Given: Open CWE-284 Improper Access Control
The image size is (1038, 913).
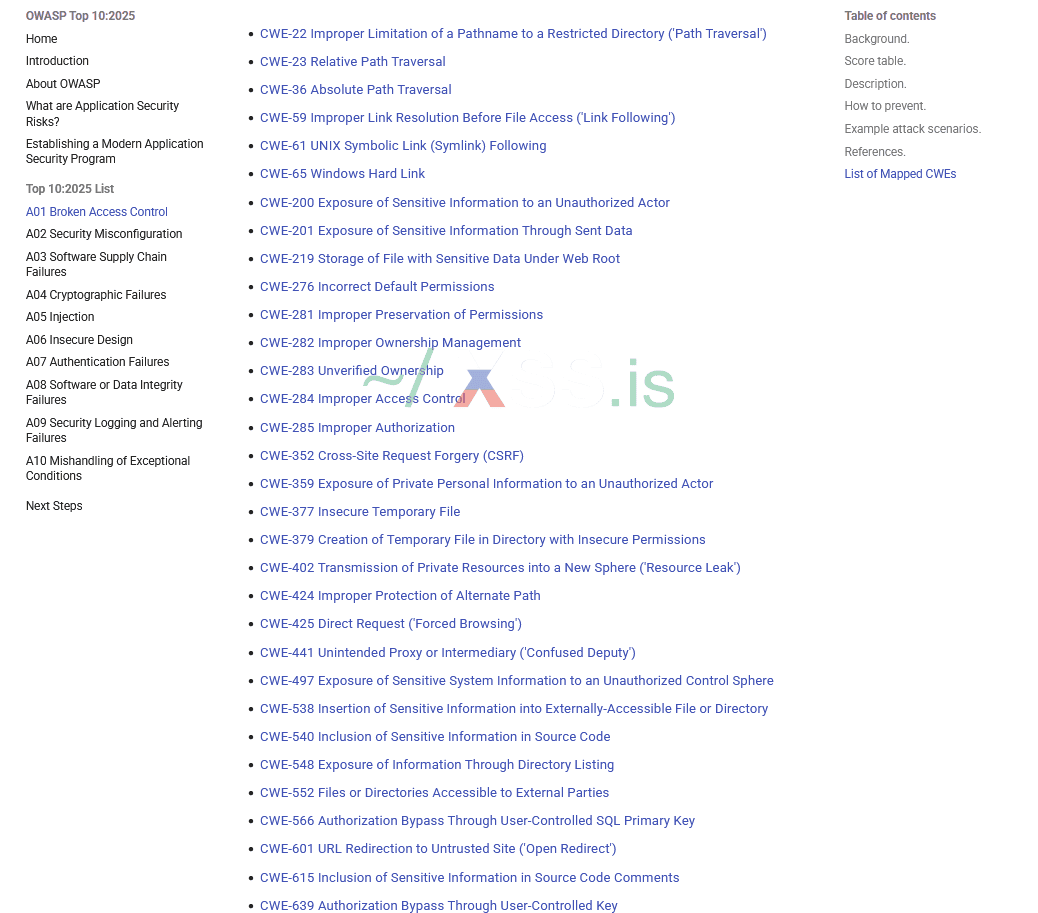Looking at the screenshot, I should click(363, 399).
